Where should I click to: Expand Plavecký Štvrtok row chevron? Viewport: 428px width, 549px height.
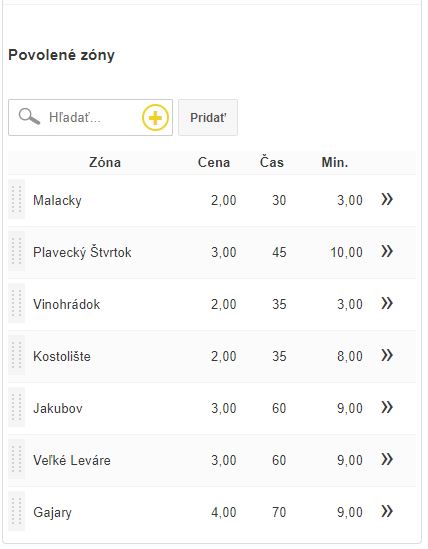[387, 251]
